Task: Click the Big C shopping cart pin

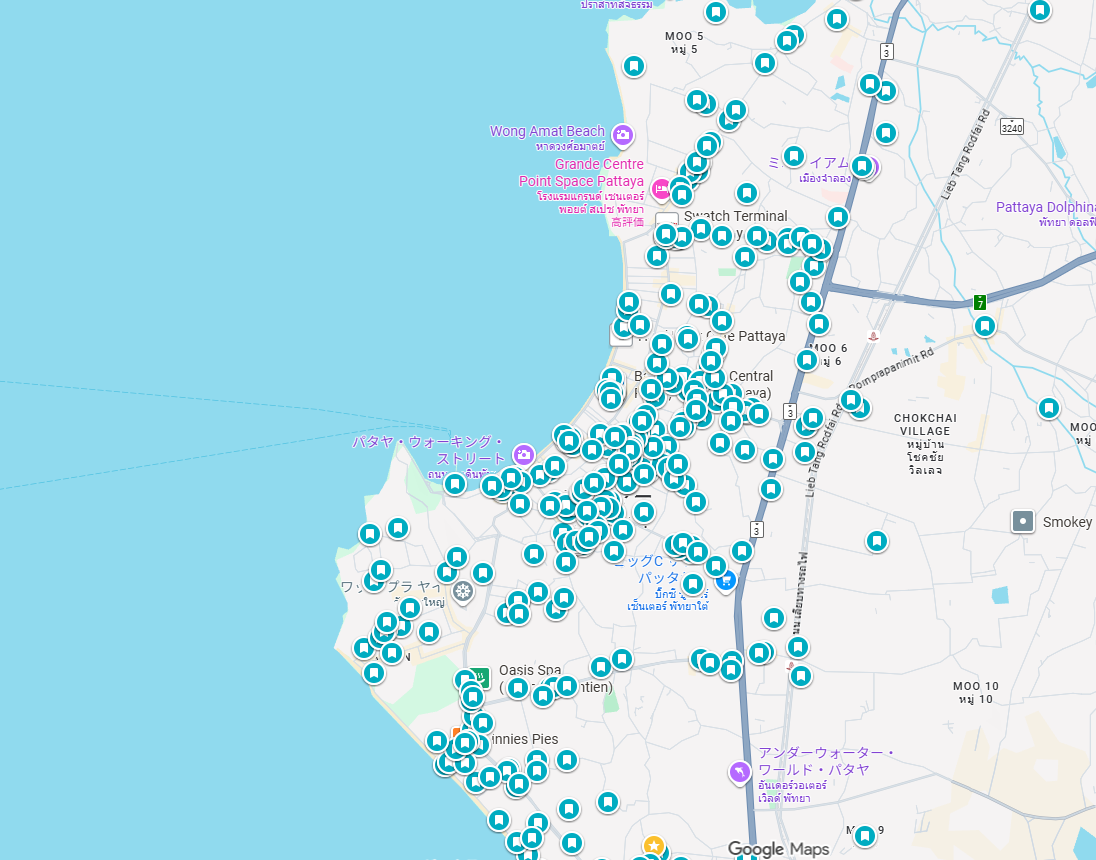Action: pyautogui.click(x=727, y=578)
